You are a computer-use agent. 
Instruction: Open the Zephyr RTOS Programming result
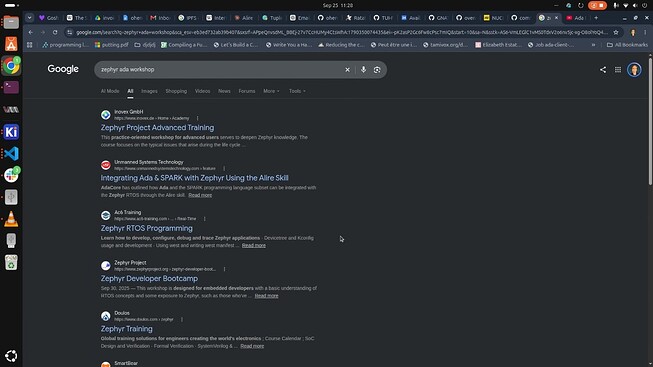(147, 228)
